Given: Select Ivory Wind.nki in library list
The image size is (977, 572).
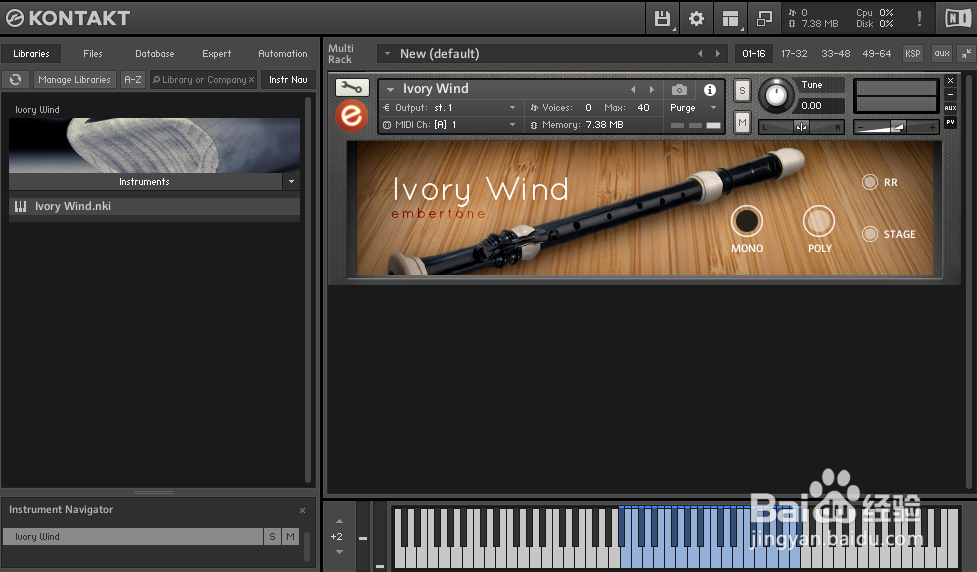Looking at the screenshot, I should point(155,206).
